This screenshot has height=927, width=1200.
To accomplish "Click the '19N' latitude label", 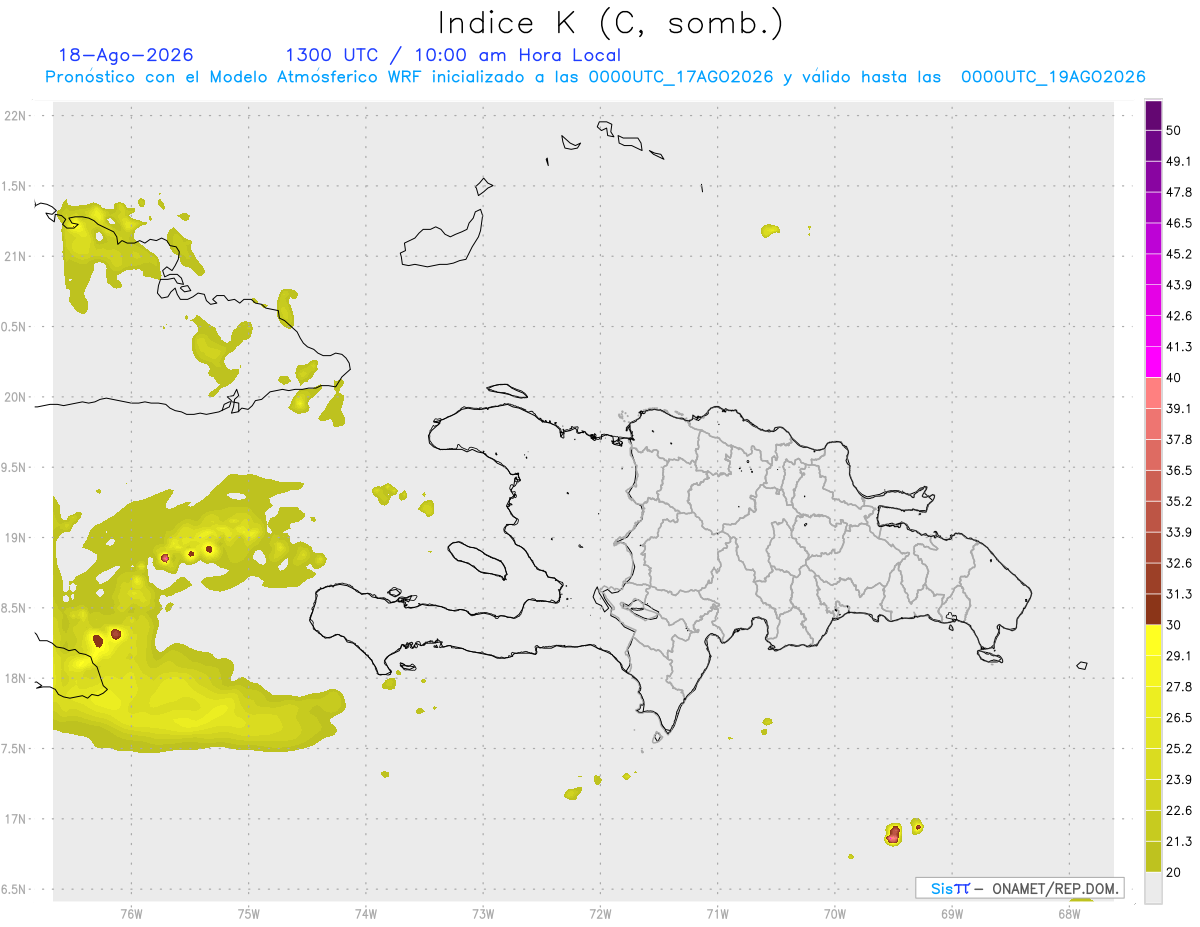I will [x=16, y=538].
